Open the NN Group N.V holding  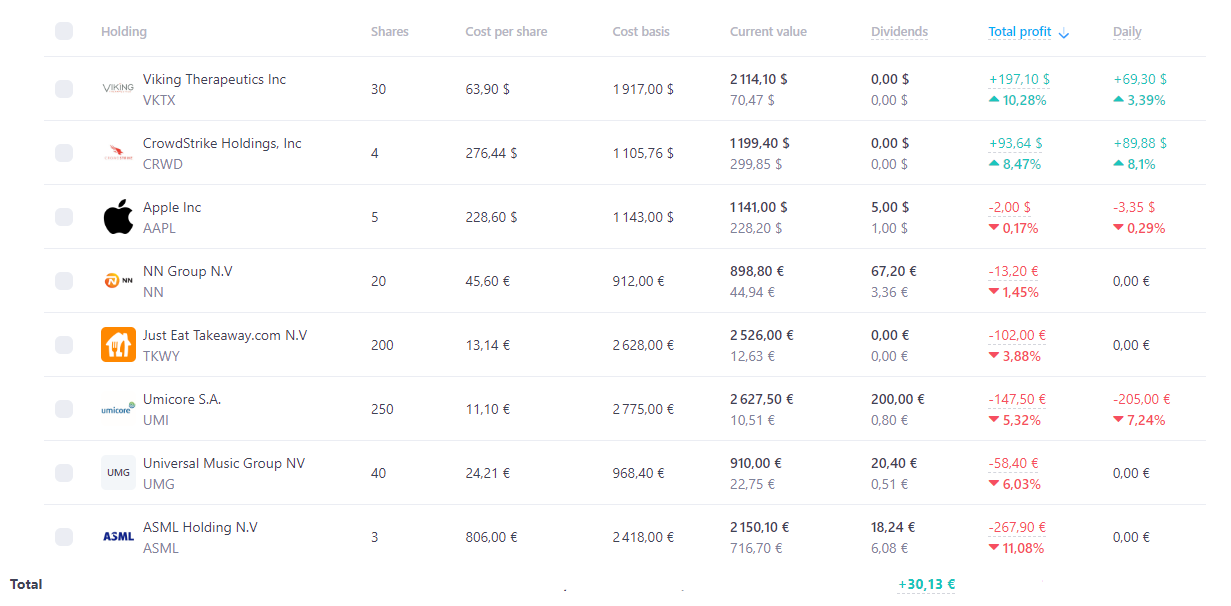tap(188, 271)
